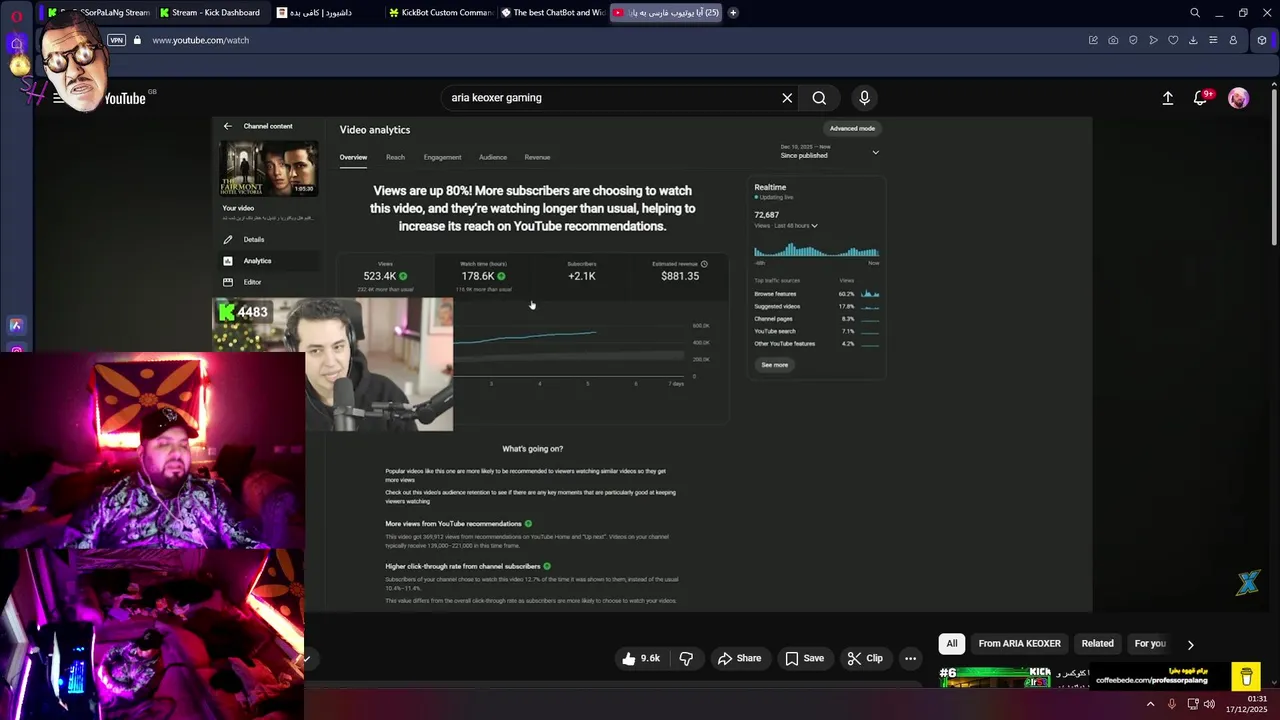
Task: Switch to KickBot Custom Commands tab
Action: coord(439,13)
